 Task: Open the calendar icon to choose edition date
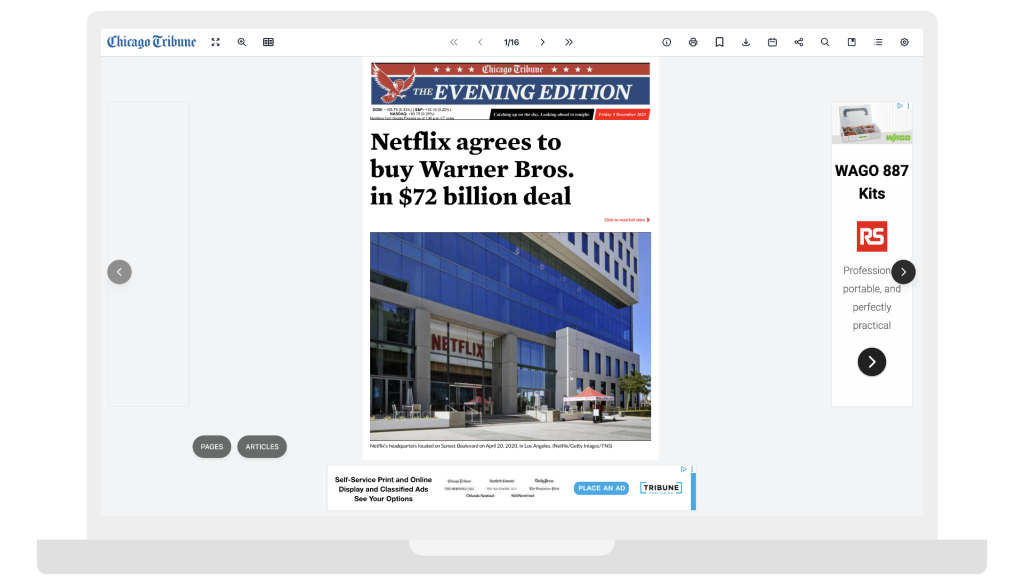point(773,42)
